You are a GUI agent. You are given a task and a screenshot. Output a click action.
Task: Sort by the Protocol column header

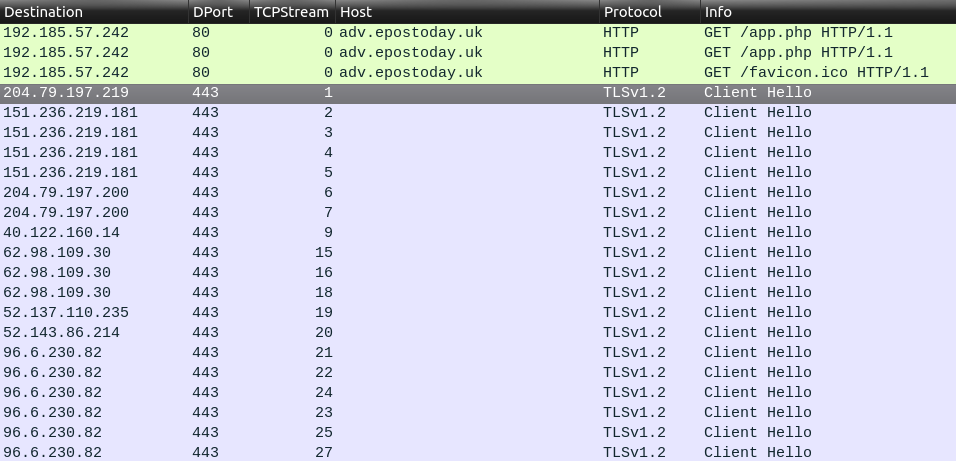(x=632, y=12)
